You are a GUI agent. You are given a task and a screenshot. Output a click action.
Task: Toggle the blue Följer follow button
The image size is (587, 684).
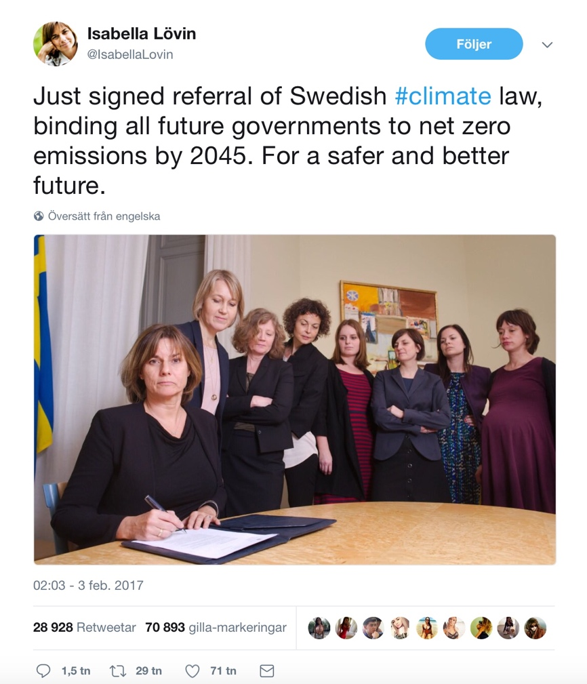(x=474, y=44)
